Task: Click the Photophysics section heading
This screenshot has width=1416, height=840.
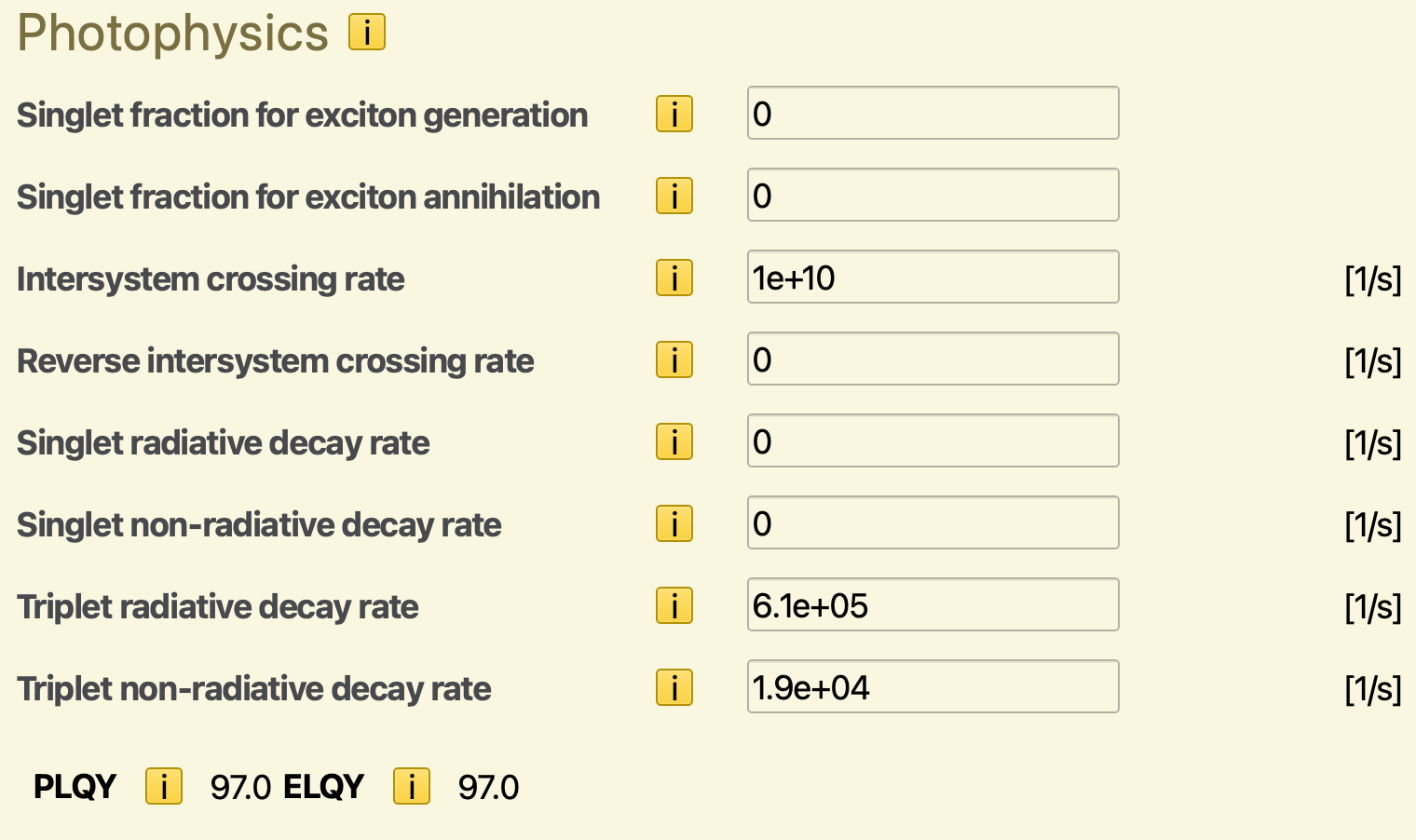Action: (173, 34)
